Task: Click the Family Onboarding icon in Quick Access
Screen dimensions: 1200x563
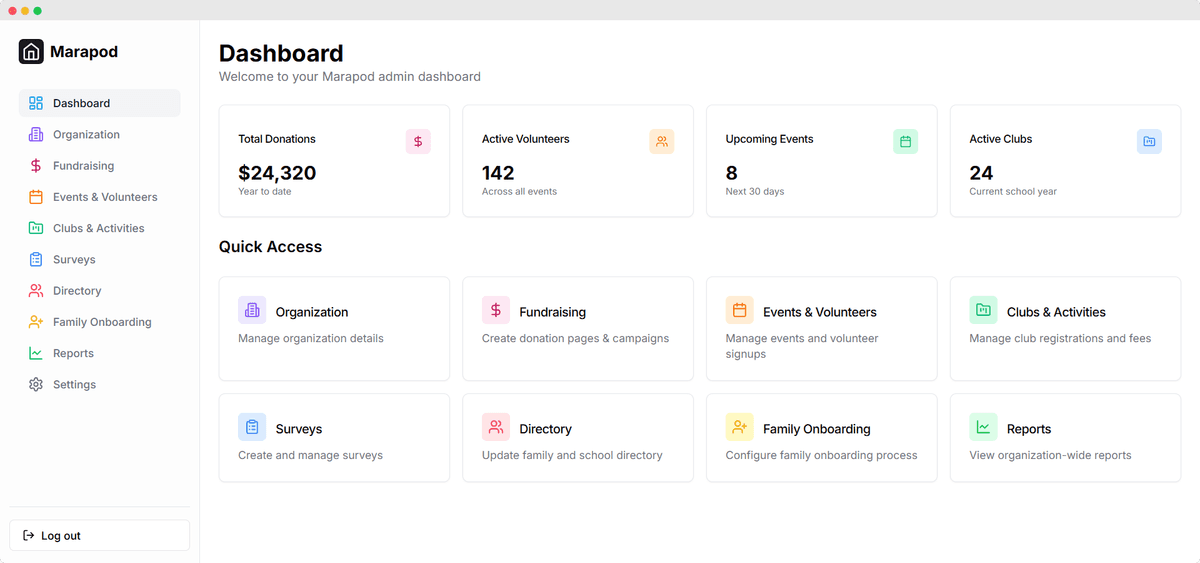Action: tap(739, 428)
